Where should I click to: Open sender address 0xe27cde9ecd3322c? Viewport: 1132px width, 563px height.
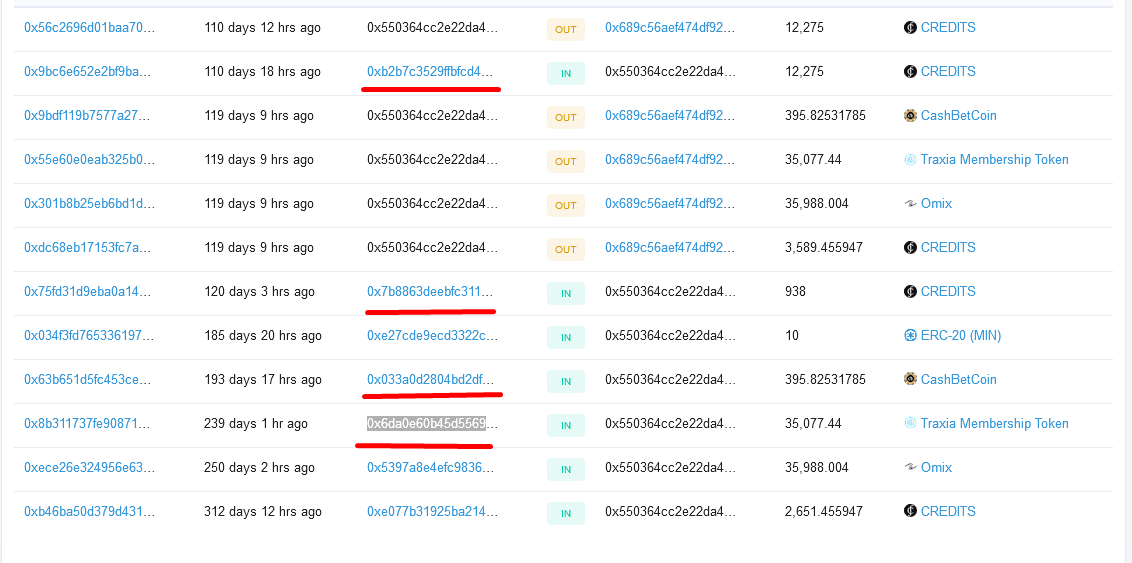[x=432, y=336]
